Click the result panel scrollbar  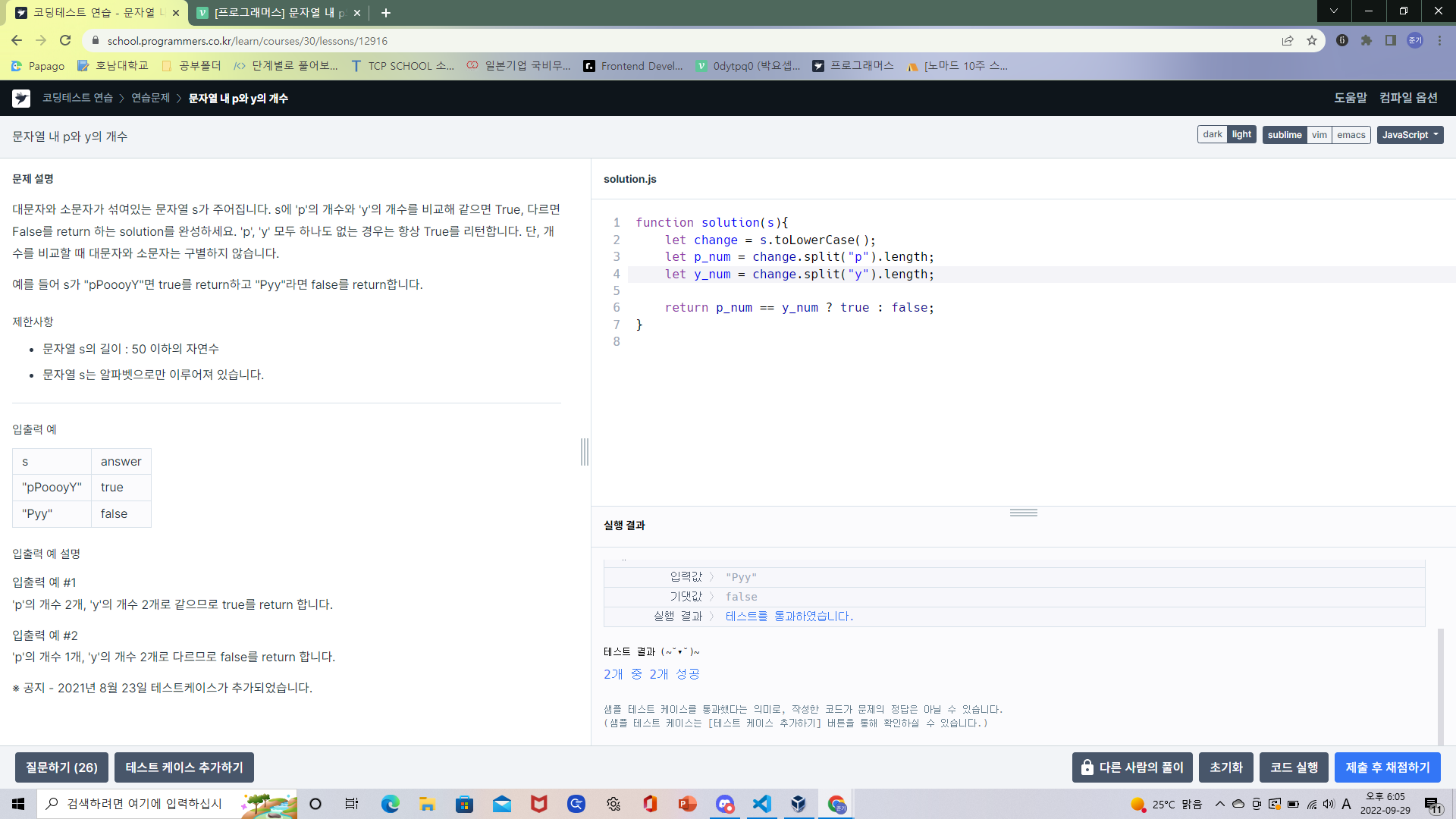pos(1440,686)
